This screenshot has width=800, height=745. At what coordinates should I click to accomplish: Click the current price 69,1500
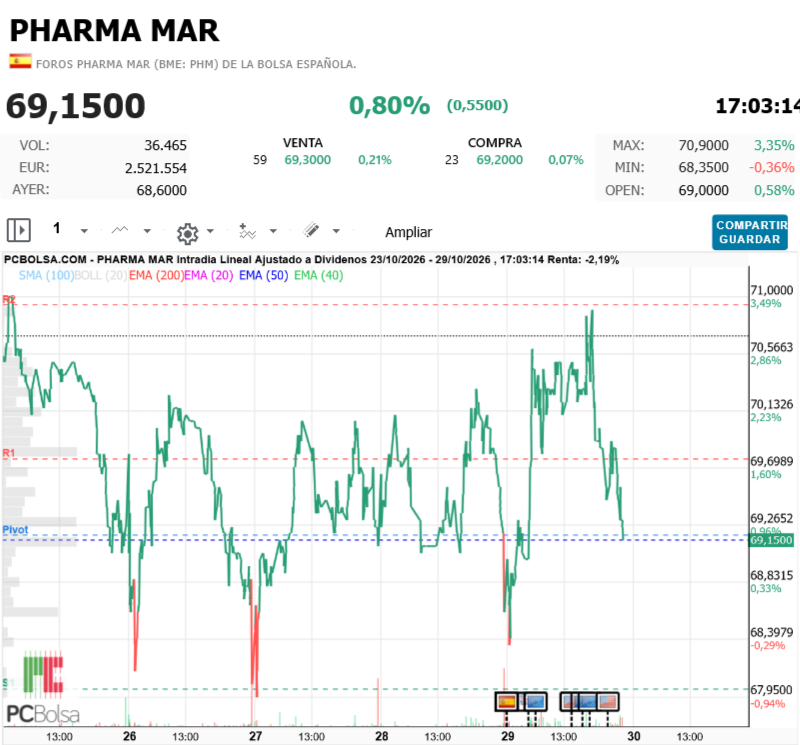point(76,106)
